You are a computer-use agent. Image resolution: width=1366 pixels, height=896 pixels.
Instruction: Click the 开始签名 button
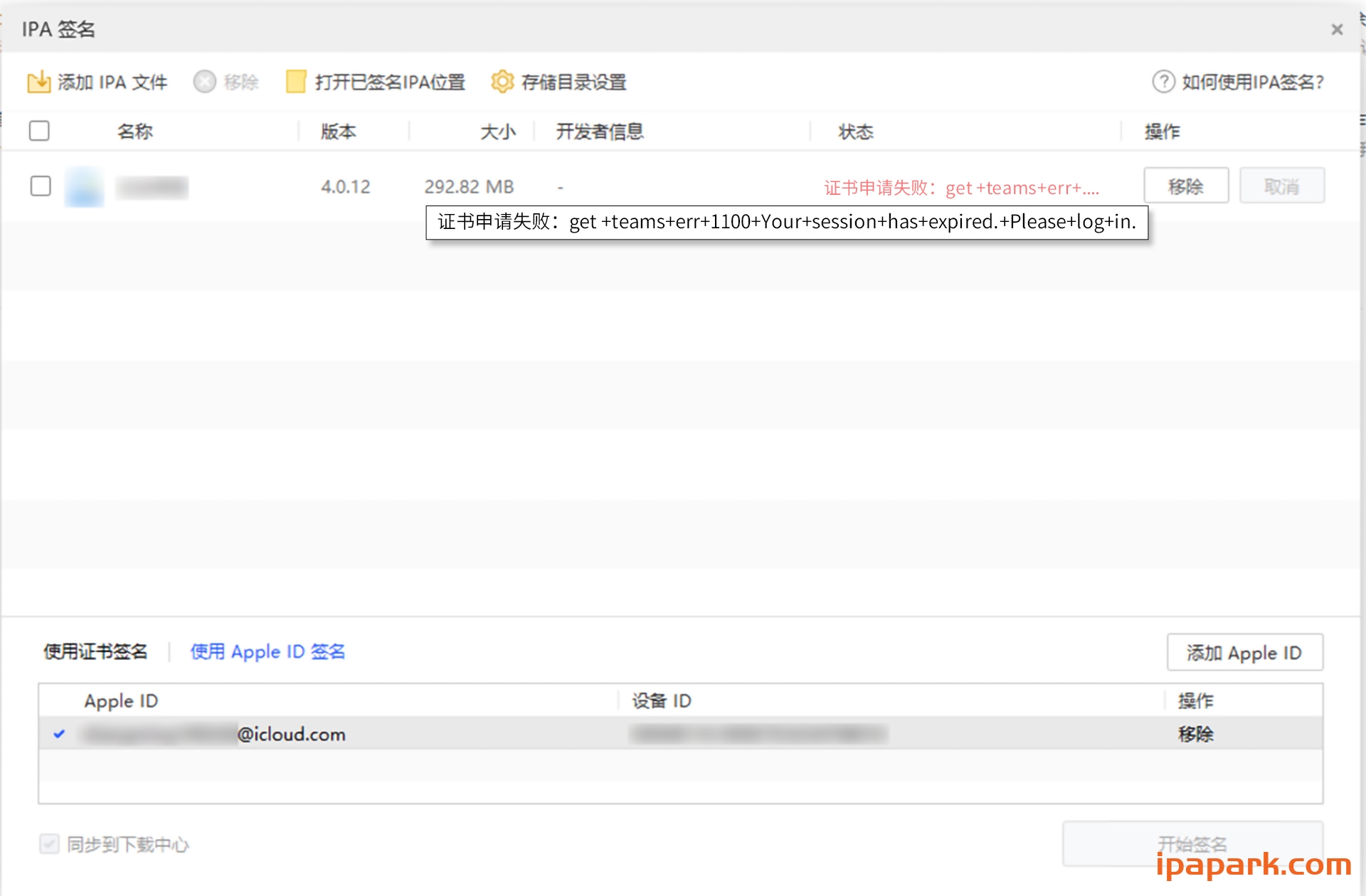[1192, 844]
